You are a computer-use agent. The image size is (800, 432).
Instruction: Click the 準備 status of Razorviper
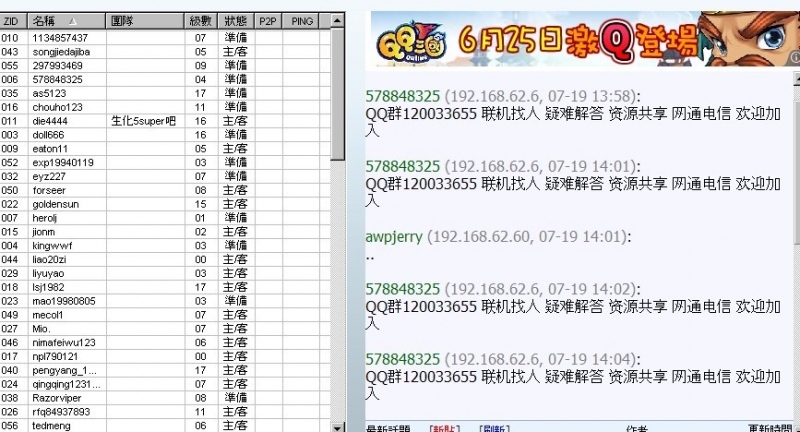[235, 397]
